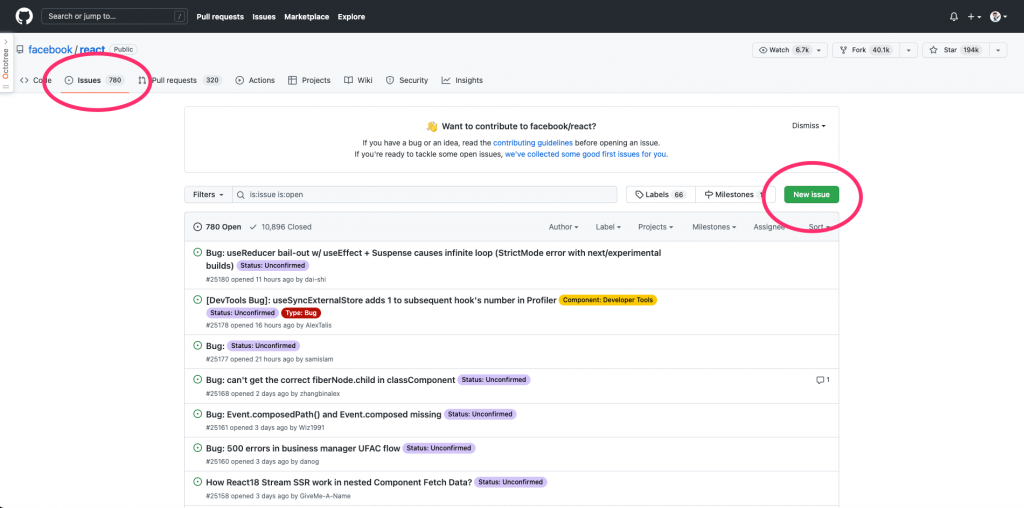Open the 500 errors business manager issue
Image resolution: width=1024 pixels, height=508 pixels.
point(303,449)
